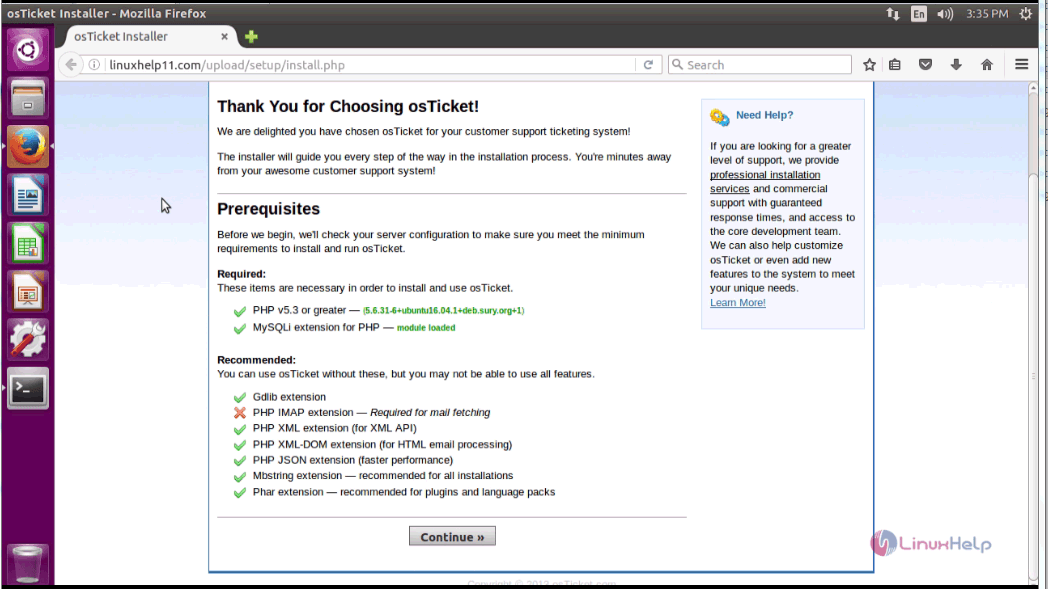The width and height of the screenshot is (1048, 589).
Task: Click the Need Help chat bubbles icon
Action: 720,117
